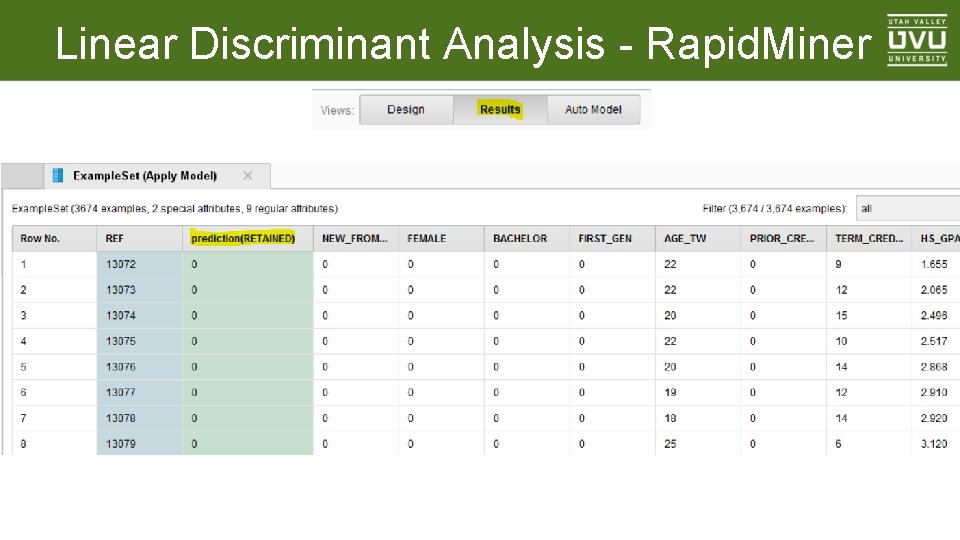Viewport: 960px width, 540px height.
Task: Select REF cell 13073
Action: tap(140, 290)
